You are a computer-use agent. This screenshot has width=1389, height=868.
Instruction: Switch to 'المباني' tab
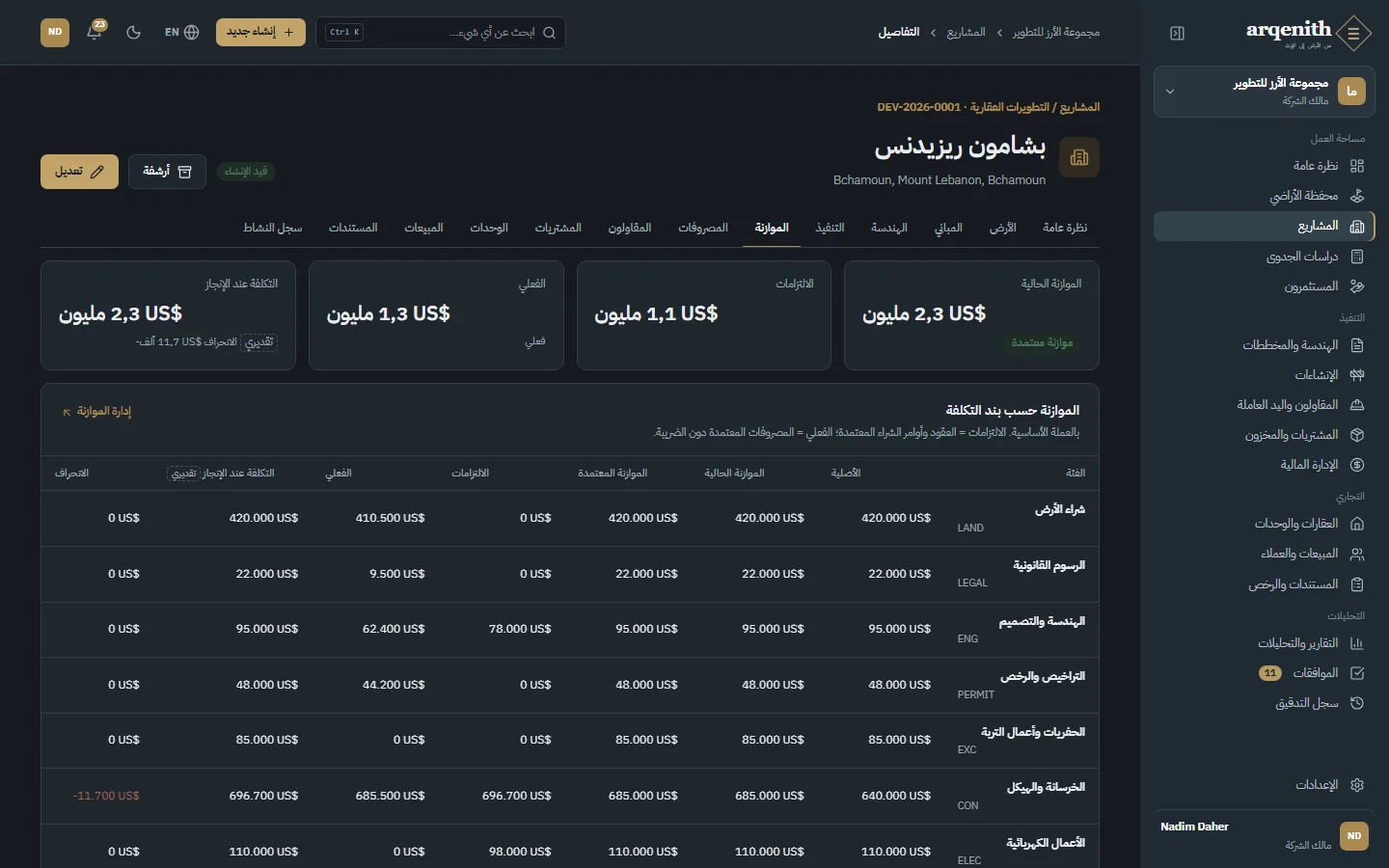tap(948, 228)
